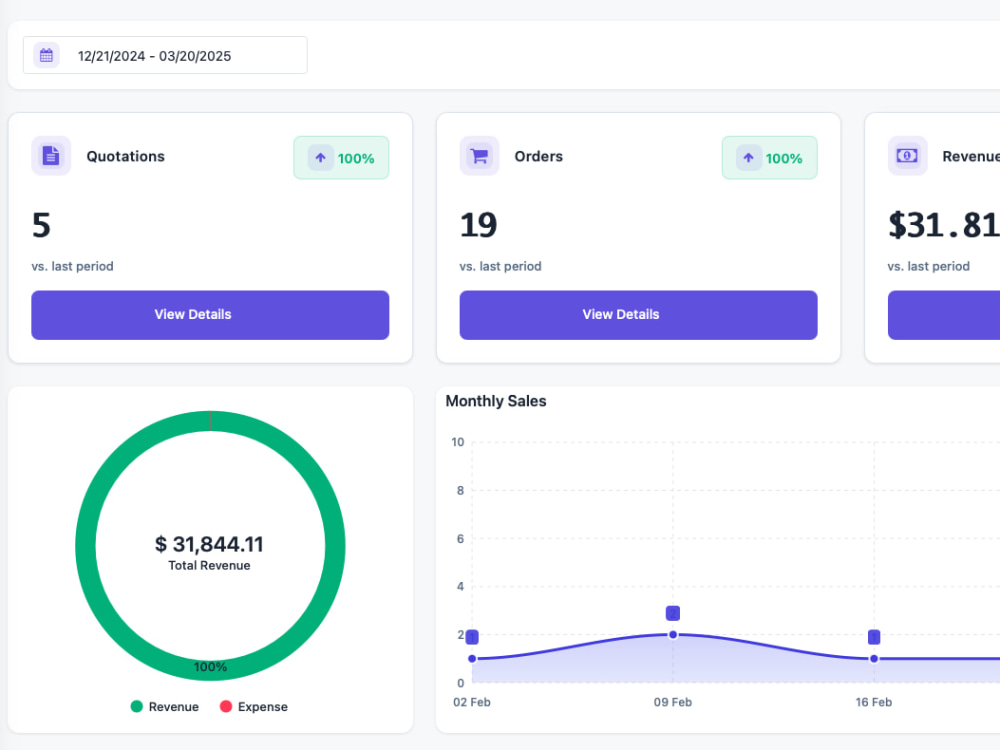Click the quotations count value 5
The image size is (1000, 750).
(x=41, y=225)
